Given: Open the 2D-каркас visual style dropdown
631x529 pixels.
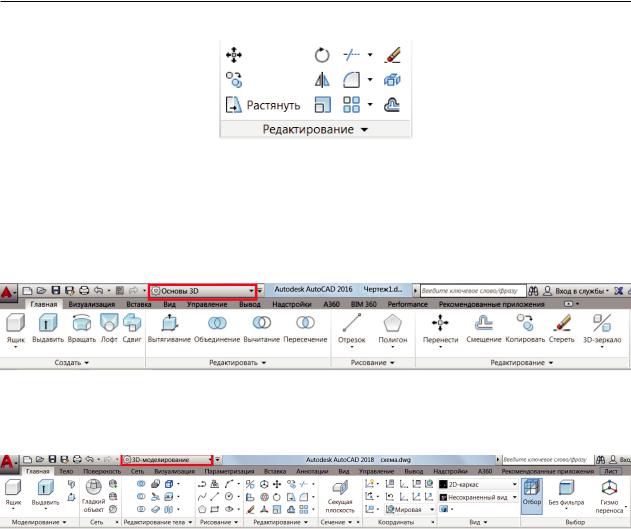Looking at the screenshot, I should click(x=478, y=484).
